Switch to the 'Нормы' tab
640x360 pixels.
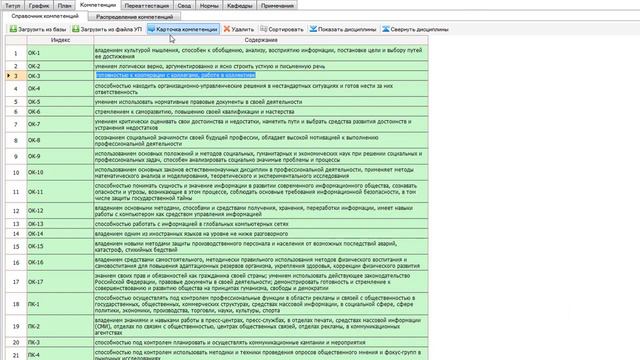(x=209, y=6)
